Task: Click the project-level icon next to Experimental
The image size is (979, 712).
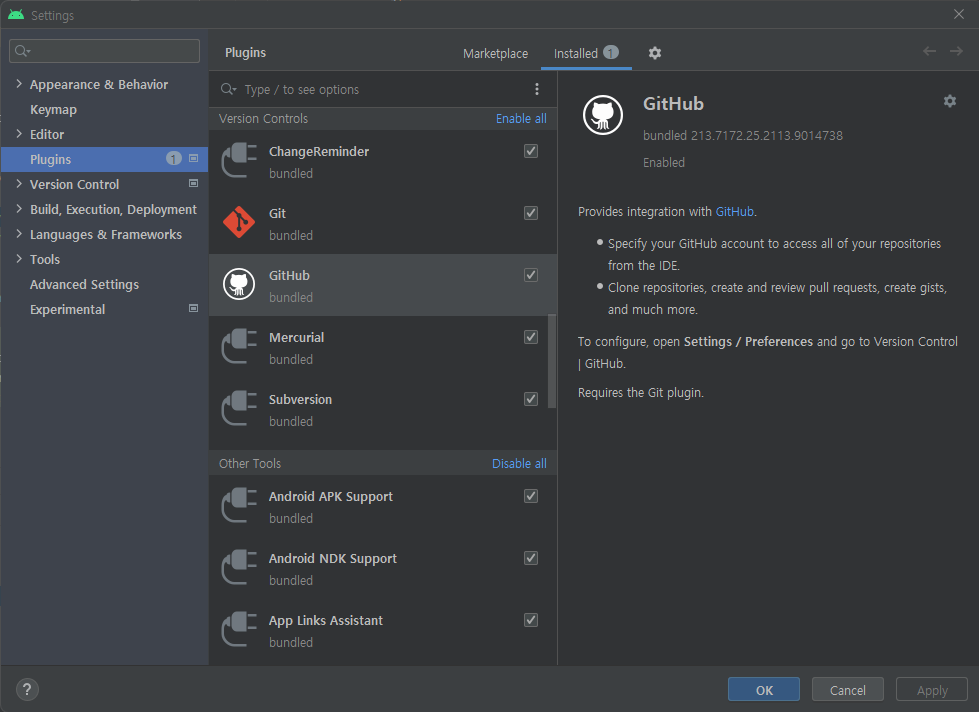Action: pos(194,309)
